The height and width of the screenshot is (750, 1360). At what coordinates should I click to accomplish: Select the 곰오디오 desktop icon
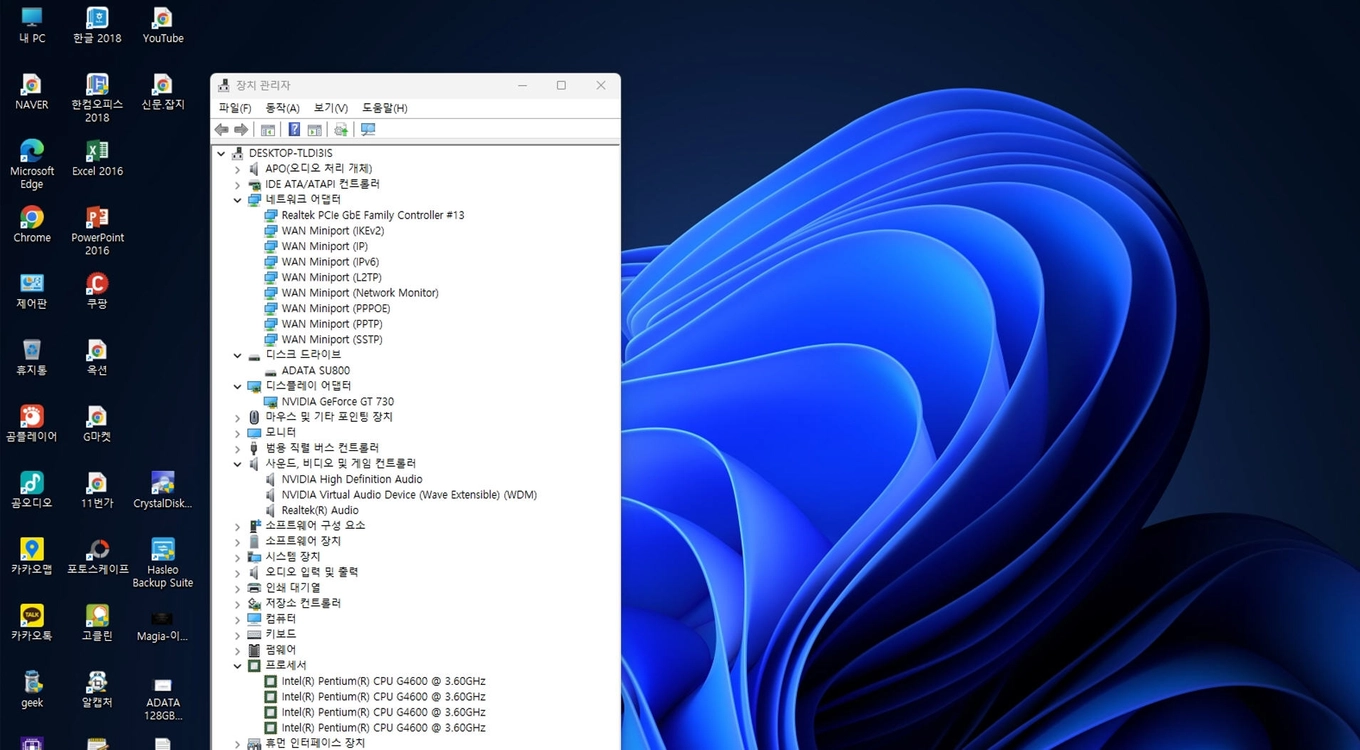pyautogui.click(x=32, y=490)
